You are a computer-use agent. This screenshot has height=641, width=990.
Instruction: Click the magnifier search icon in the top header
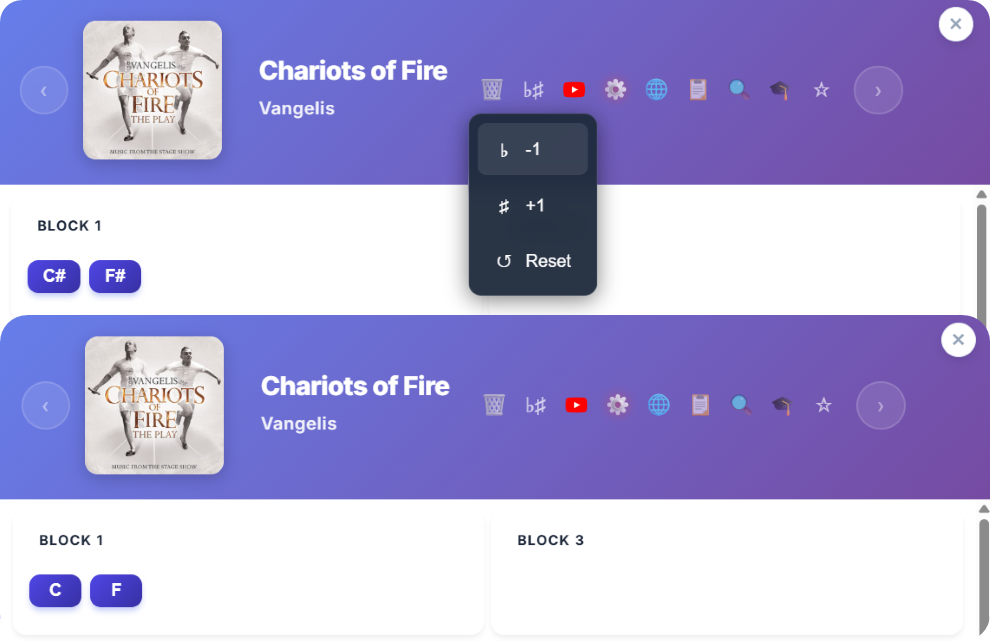(739, 90)
